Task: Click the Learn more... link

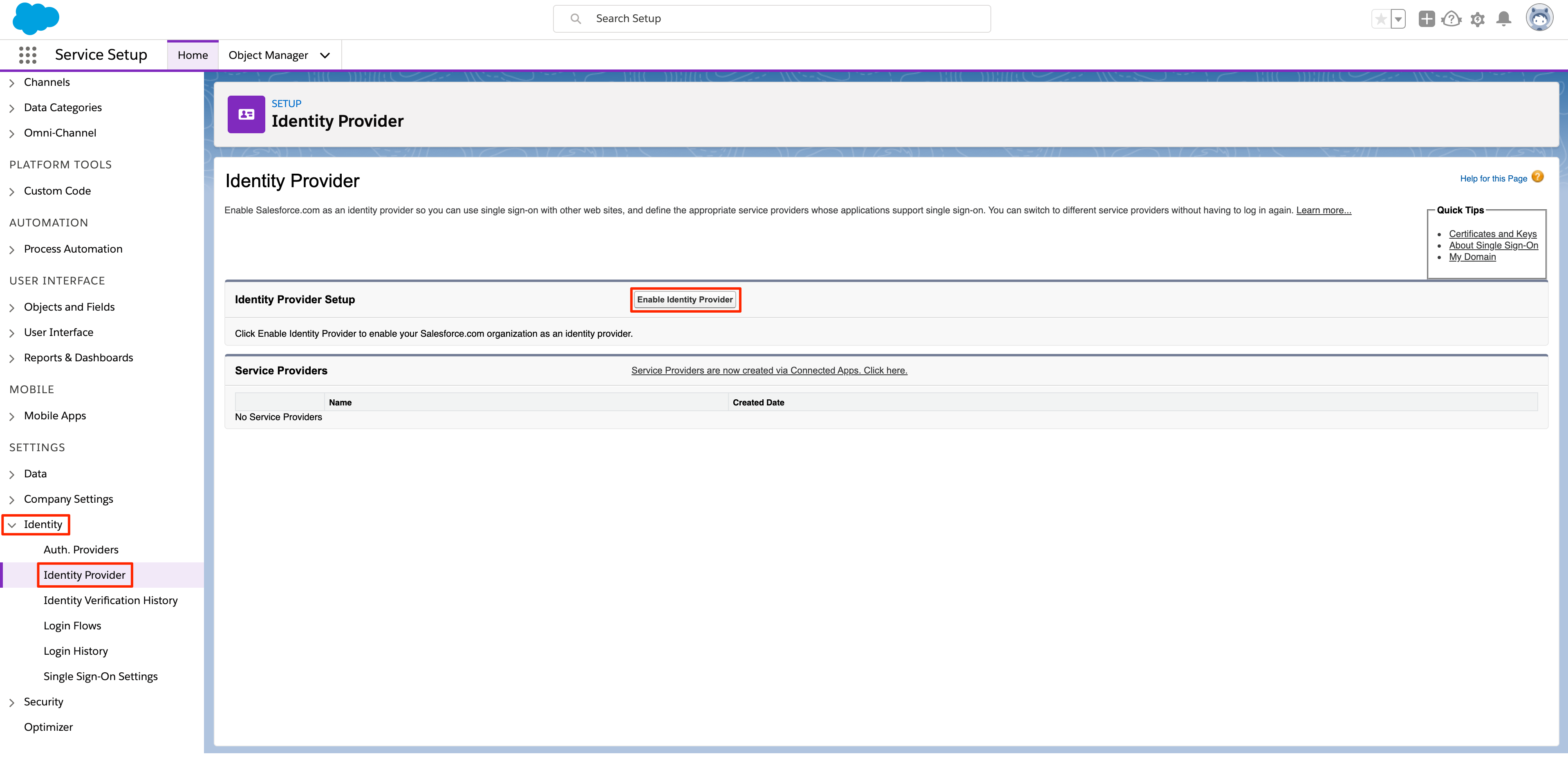Action: 1323,210
